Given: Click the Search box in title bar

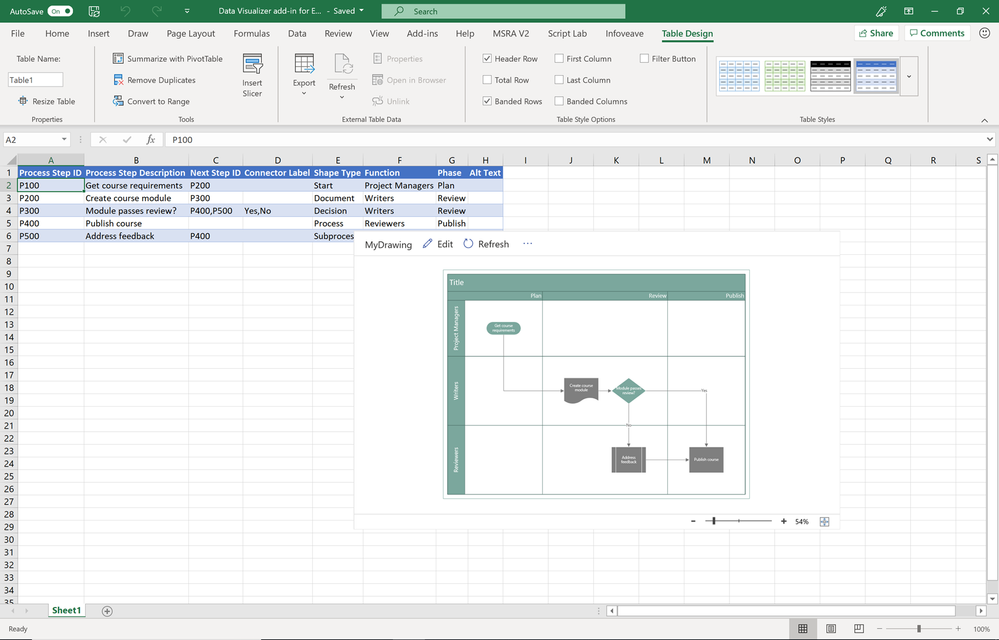Looking at the screenshot, I should (503, 11).
